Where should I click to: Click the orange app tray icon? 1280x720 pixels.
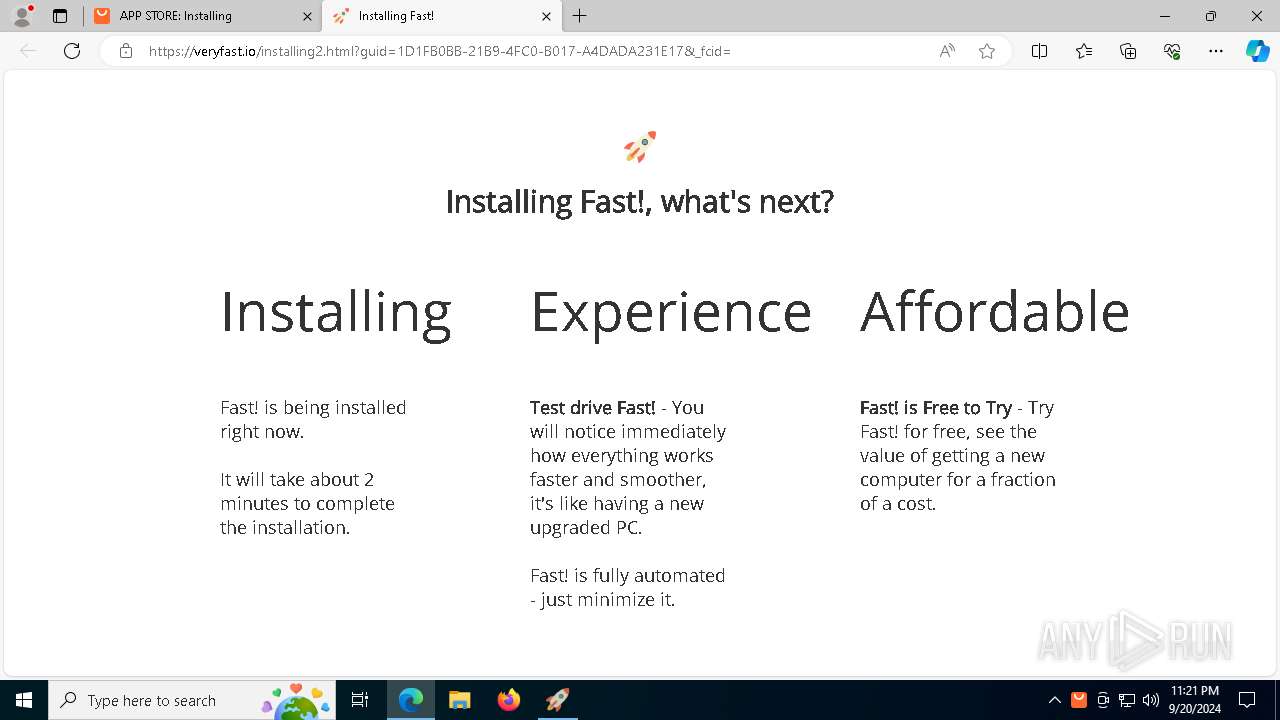point(1079,700)
